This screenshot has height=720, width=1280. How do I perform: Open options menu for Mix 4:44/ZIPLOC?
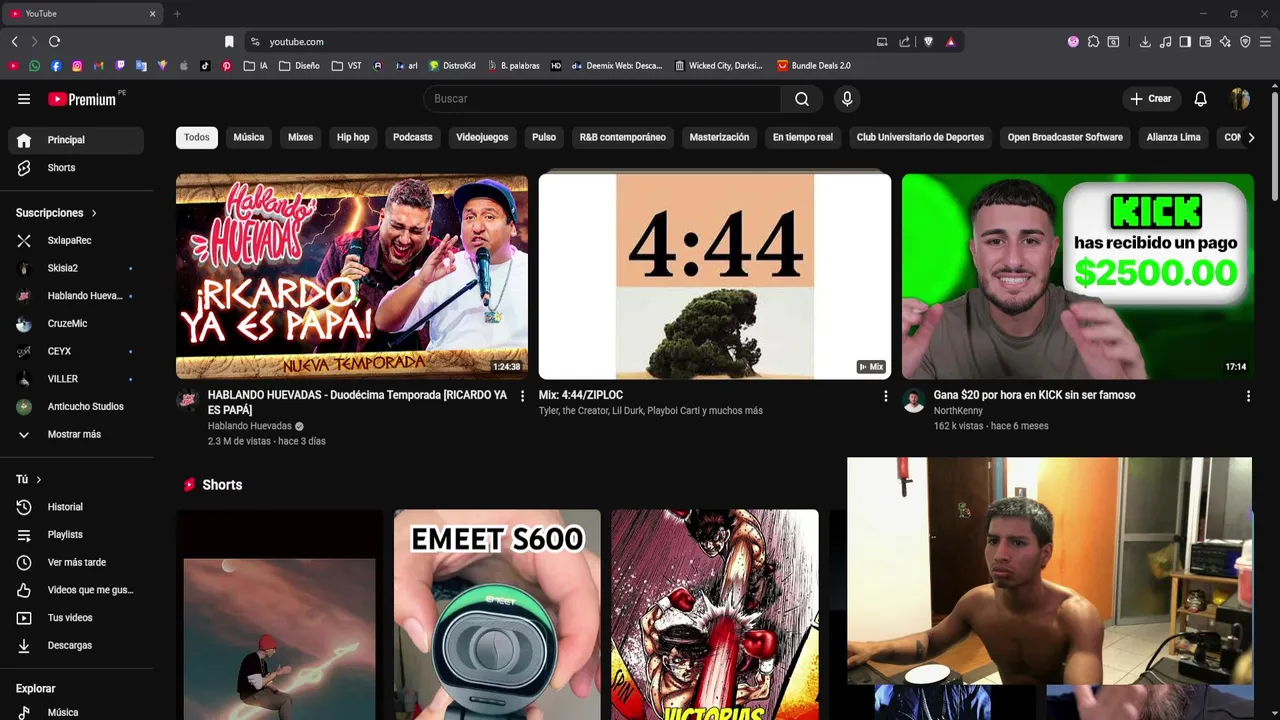(x=885, y=397)
